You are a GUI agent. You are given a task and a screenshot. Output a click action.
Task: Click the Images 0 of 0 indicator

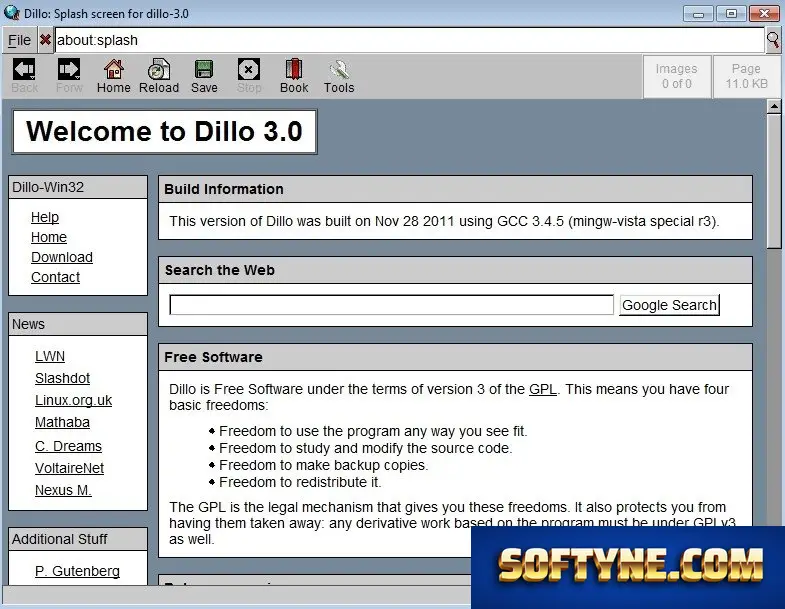(677, 76)
